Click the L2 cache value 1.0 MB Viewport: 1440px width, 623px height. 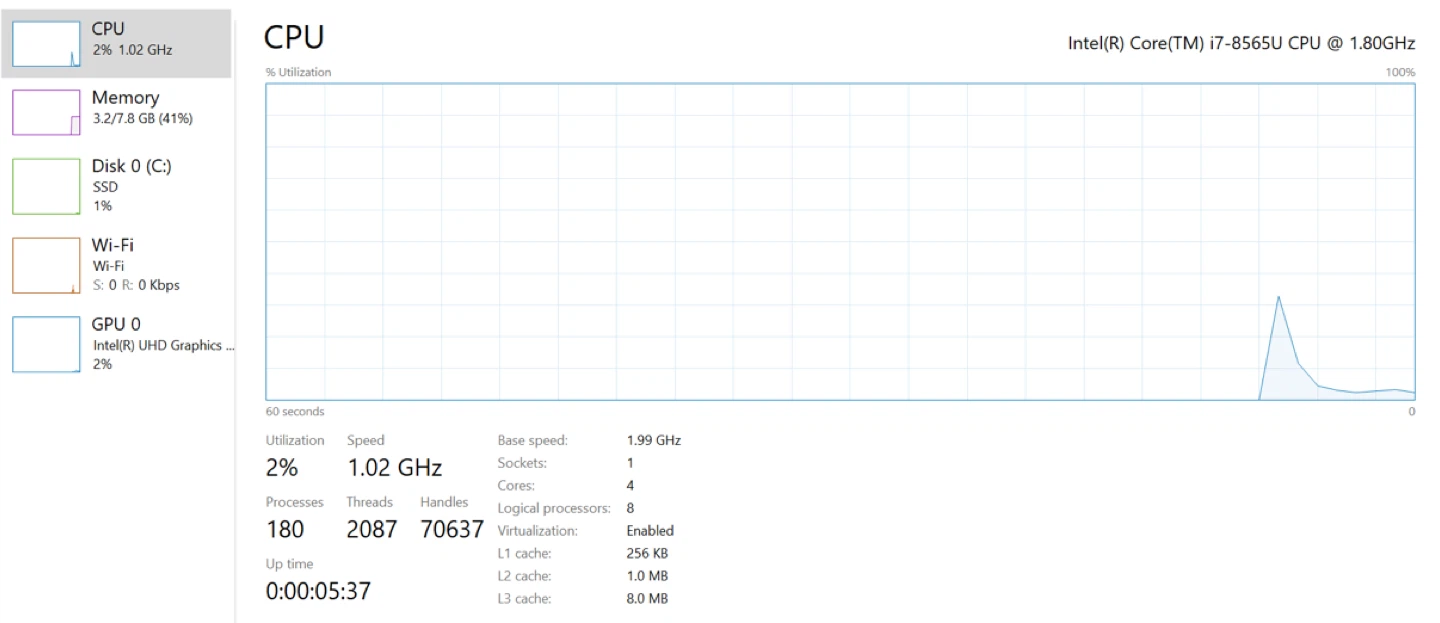(x=647, y=576)
